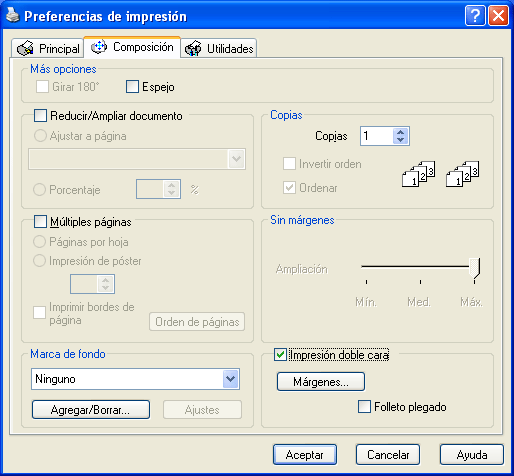514x476 pixels.
Task: Switch to the Utilidades tab
Action: 219,48
